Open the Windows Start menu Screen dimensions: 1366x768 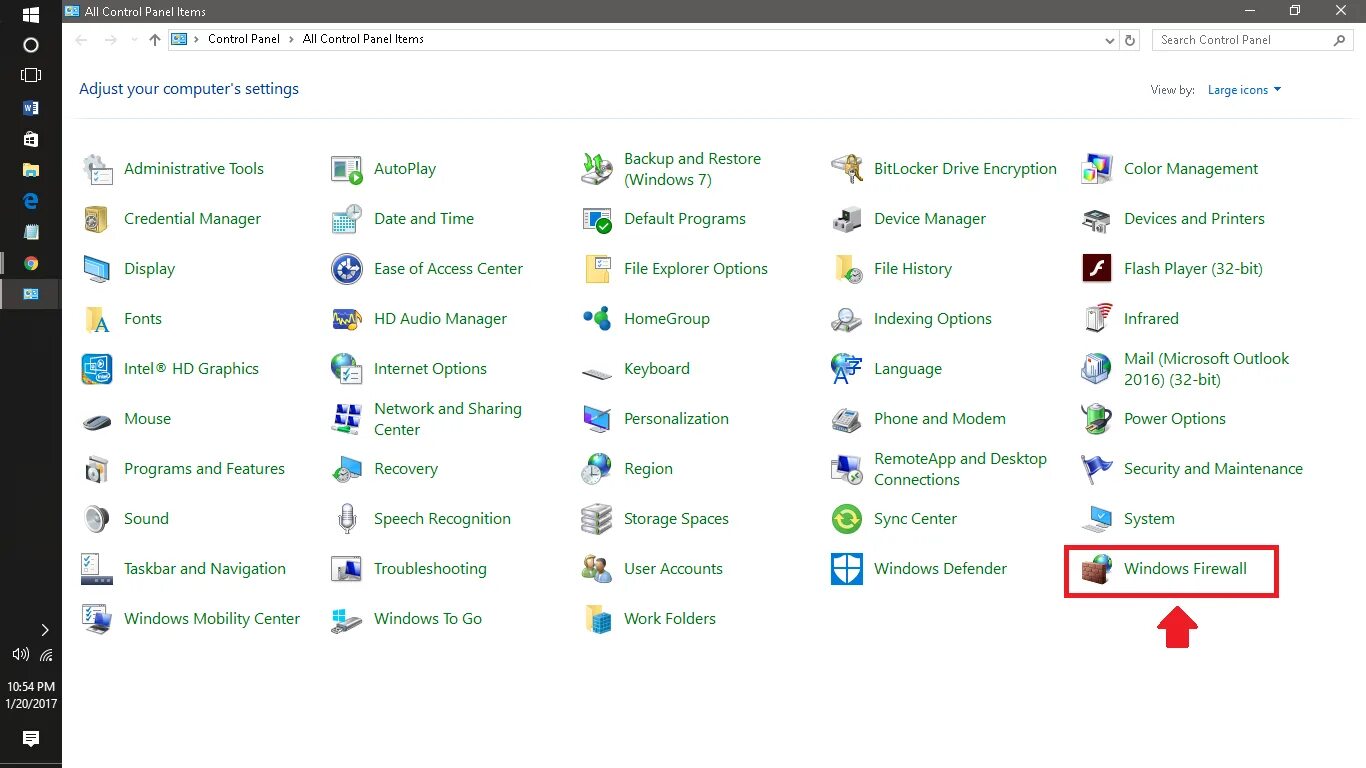click(x=30, y=15)
